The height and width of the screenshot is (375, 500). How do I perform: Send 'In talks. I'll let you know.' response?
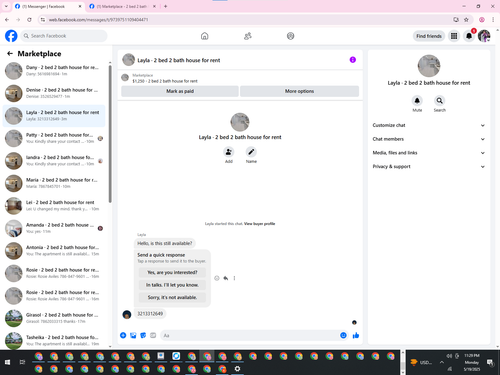(x=172, y=285)
